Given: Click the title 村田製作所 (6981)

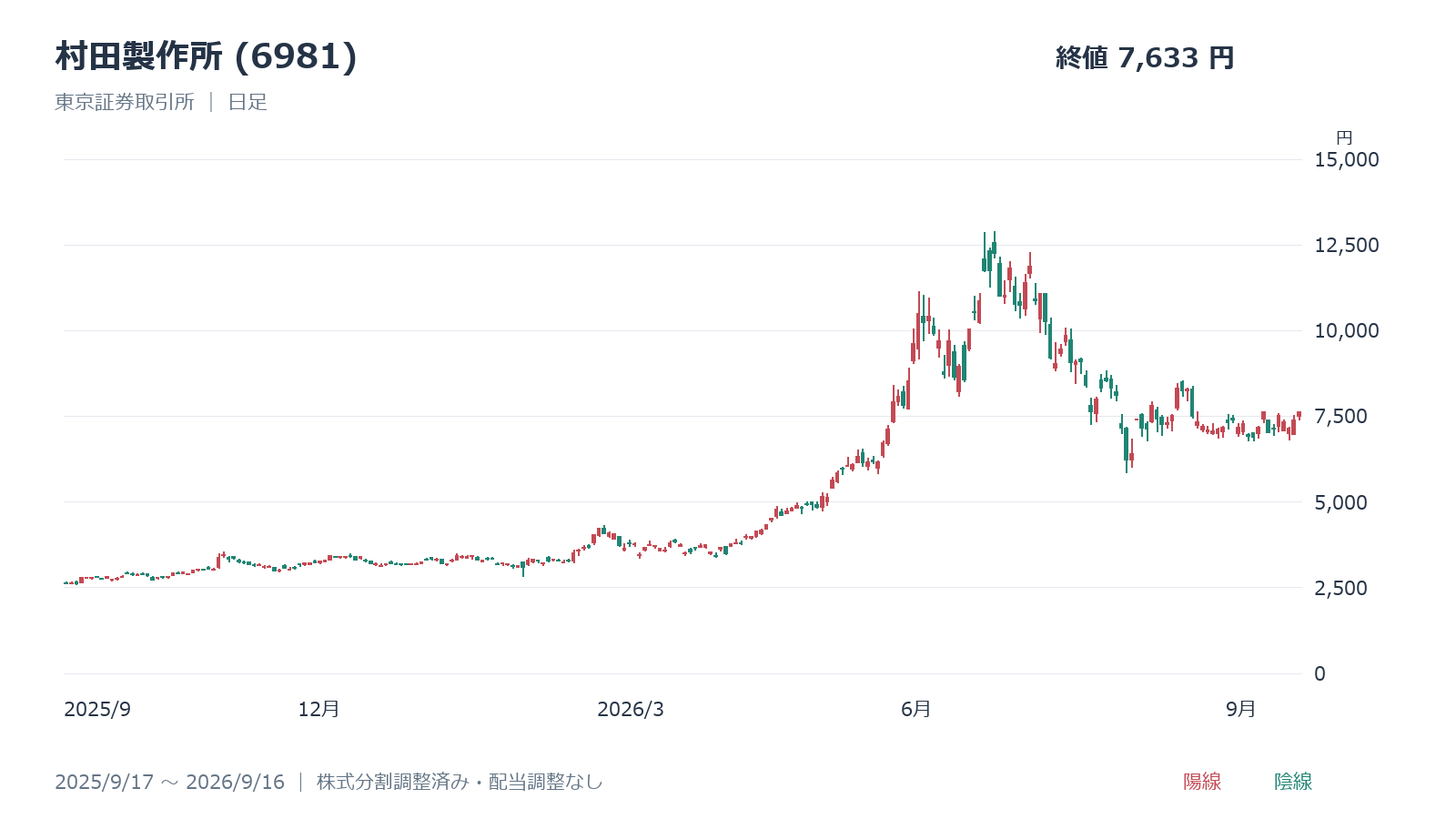Looking at the screenshot, I should click(x=207, y=56).
